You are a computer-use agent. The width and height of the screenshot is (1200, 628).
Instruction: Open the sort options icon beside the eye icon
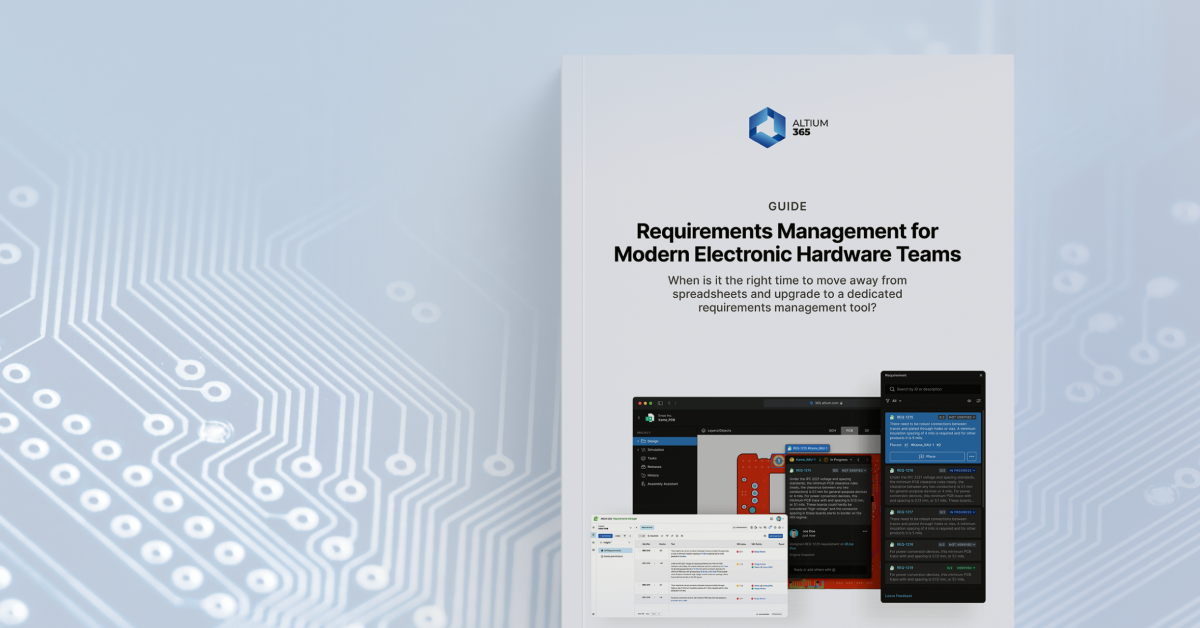click(978, 401)
